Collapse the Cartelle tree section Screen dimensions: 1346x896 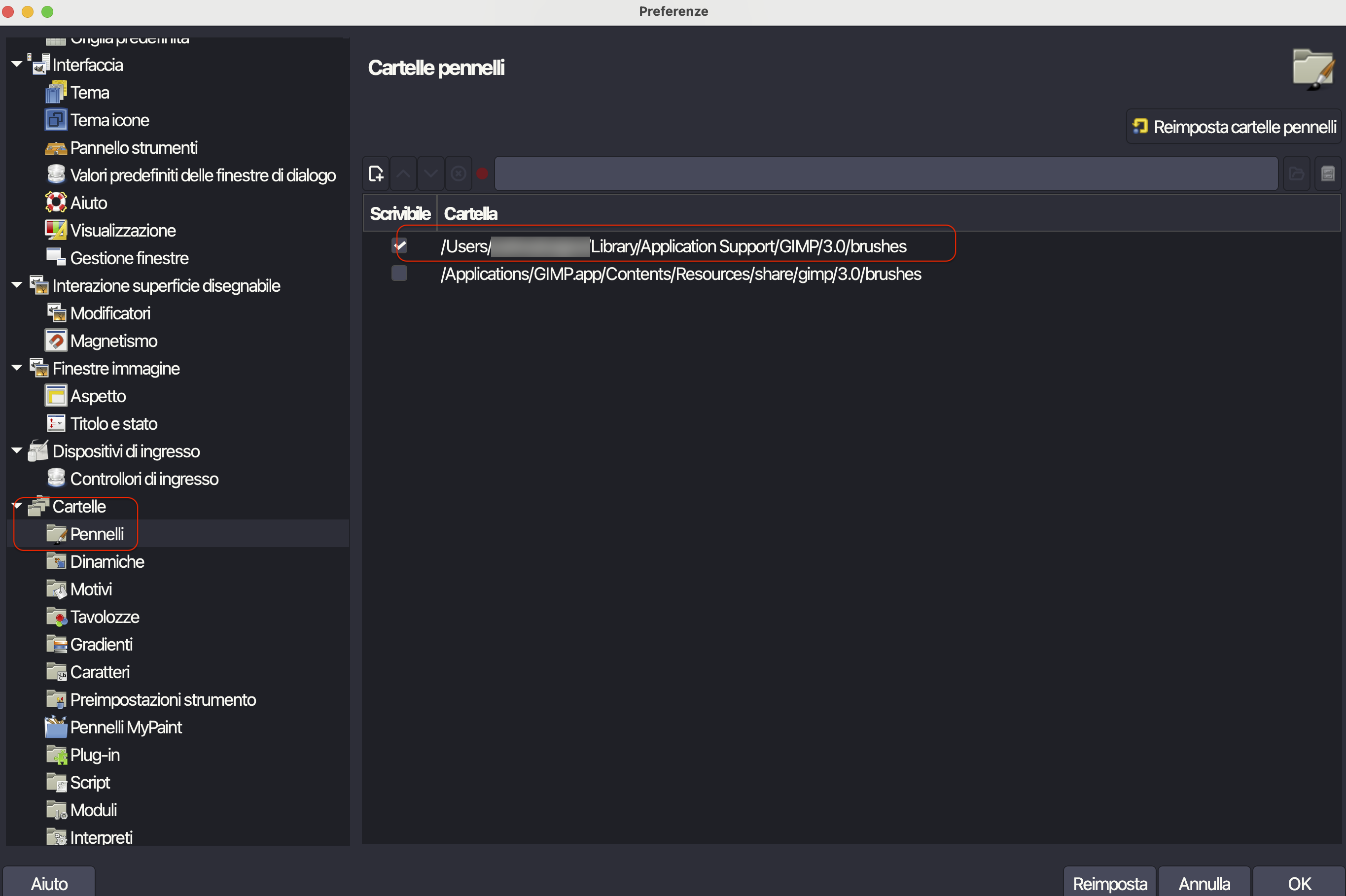17,506
